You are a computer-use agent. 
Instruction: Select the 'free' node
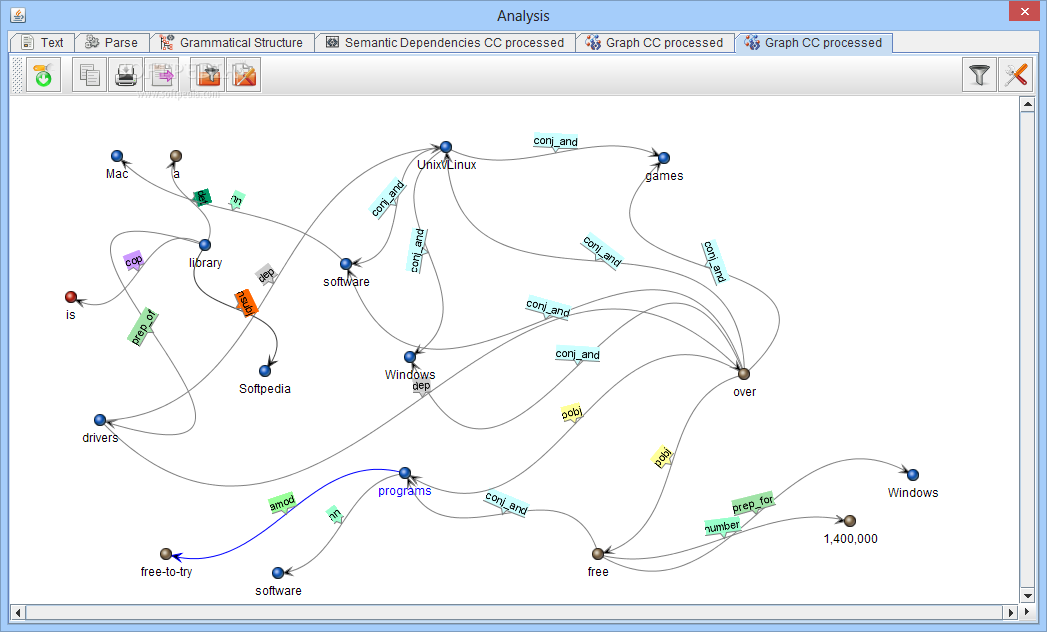coord(598,554)
